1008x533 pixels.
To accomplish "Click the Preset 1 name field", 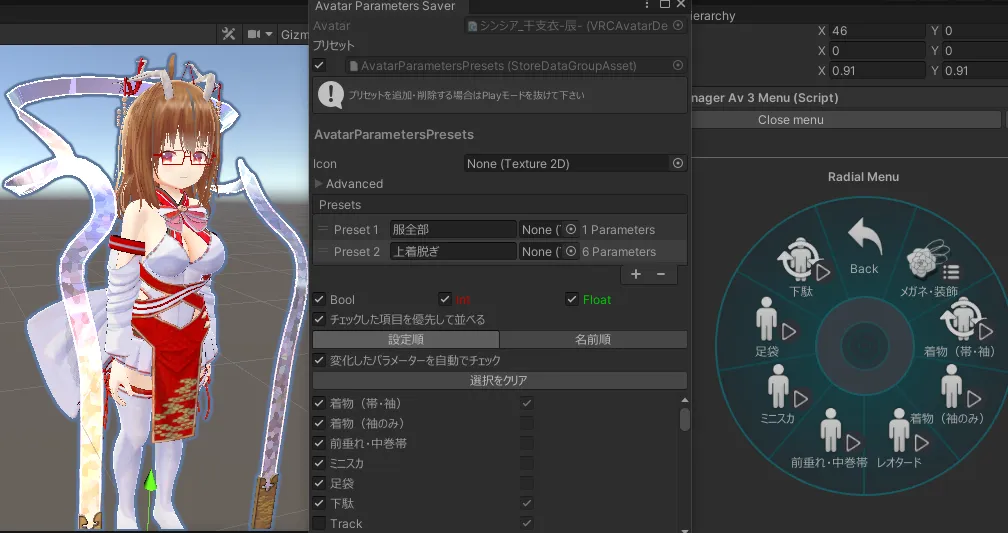I will [x=452, y=230].
